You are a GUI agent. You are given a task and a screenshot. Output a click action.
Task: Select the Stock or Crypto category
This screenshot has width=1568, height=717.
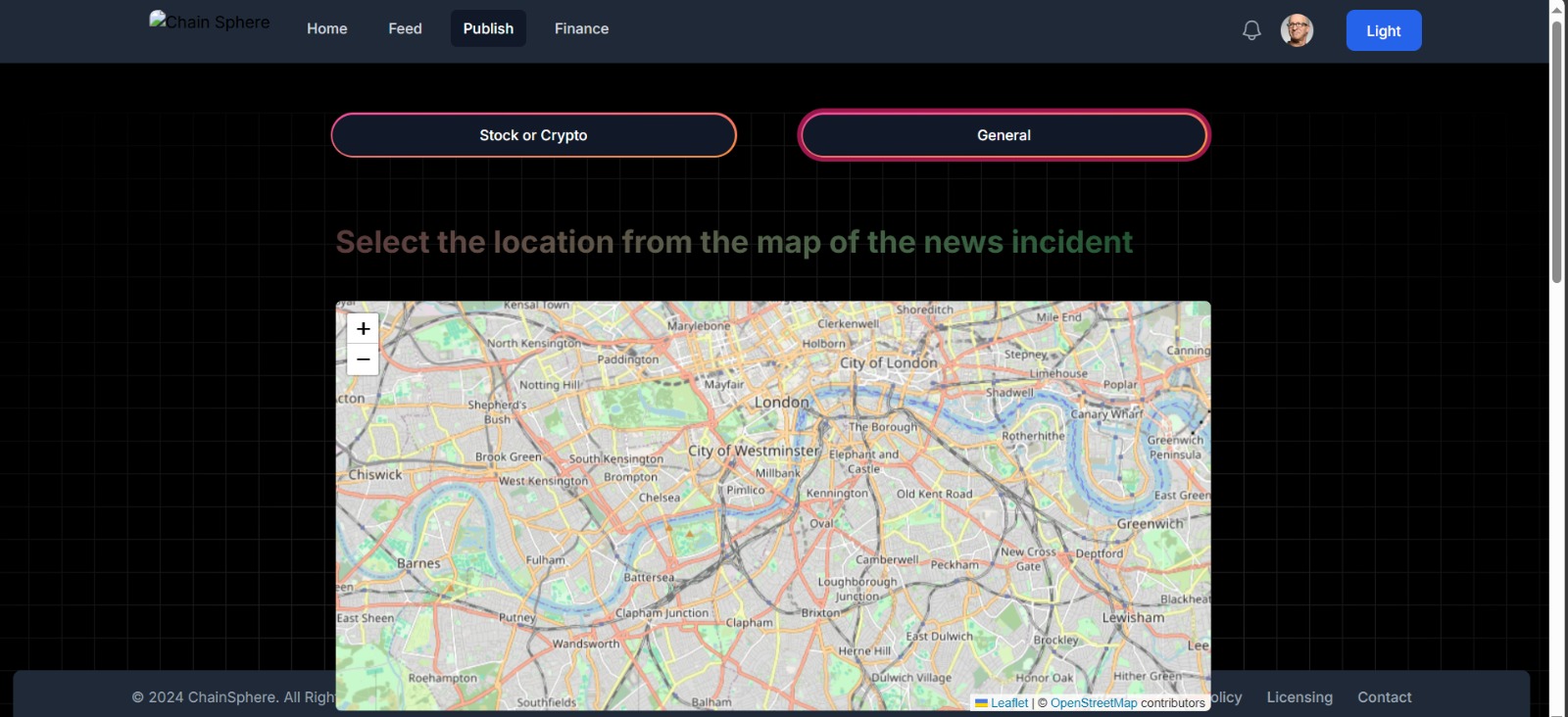533,135
